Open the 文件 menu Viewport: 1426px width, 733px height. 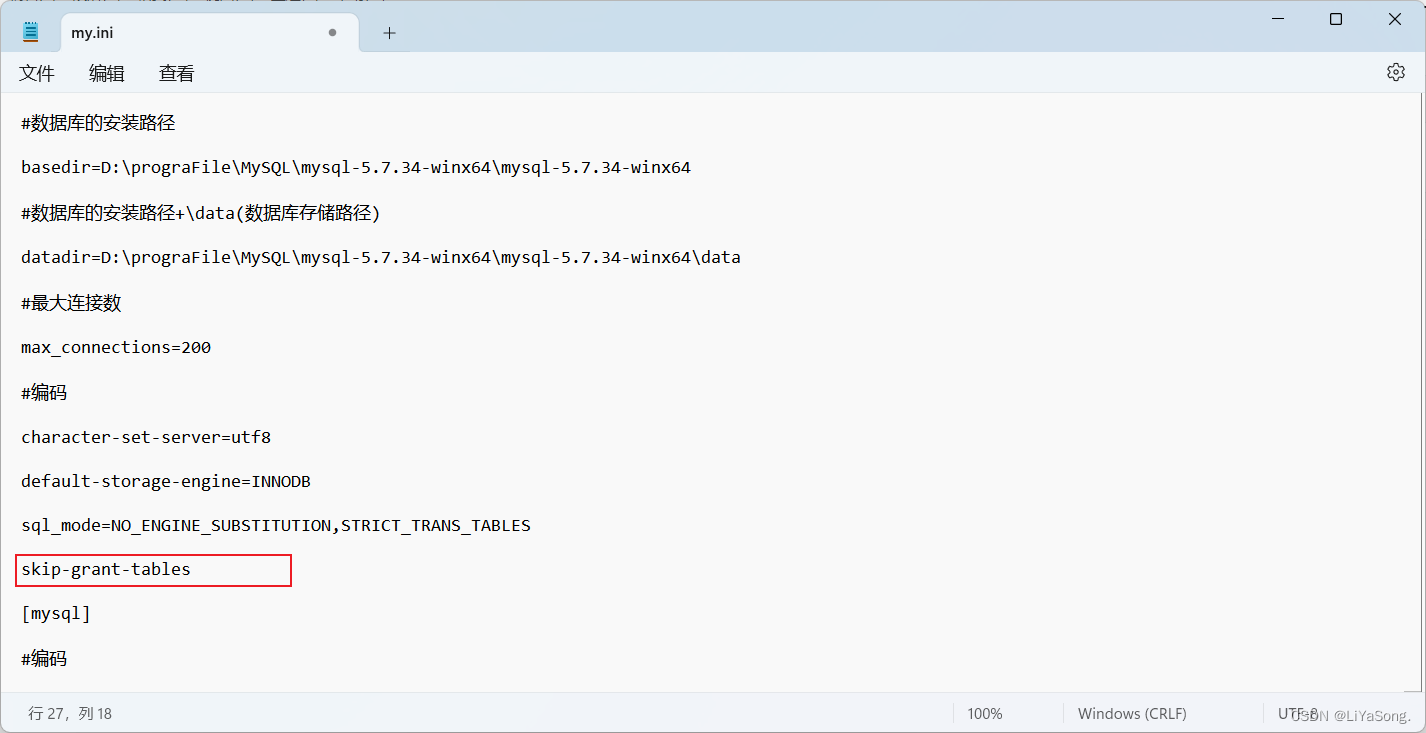(x=37, y=73)
